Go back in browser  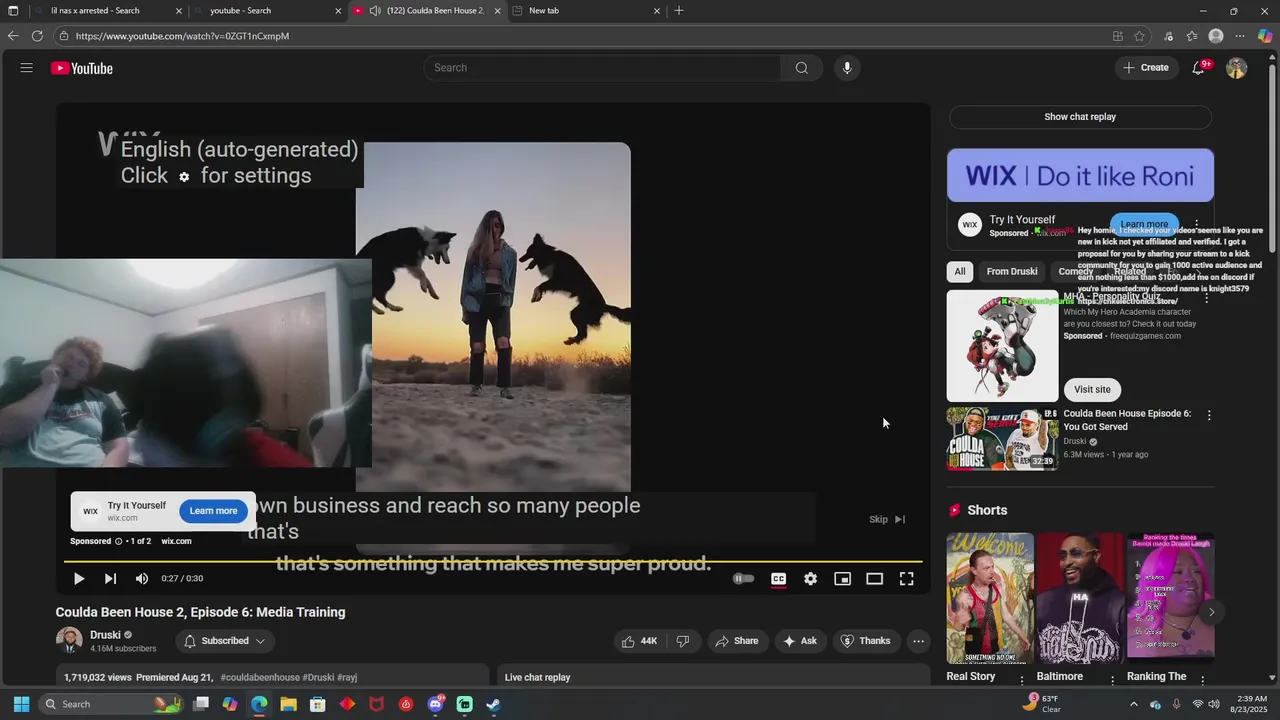[x=13, y=36]
